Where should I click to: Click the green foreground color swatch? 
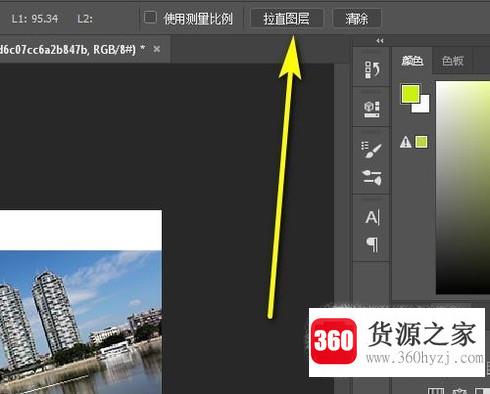[x=410, y=94]
